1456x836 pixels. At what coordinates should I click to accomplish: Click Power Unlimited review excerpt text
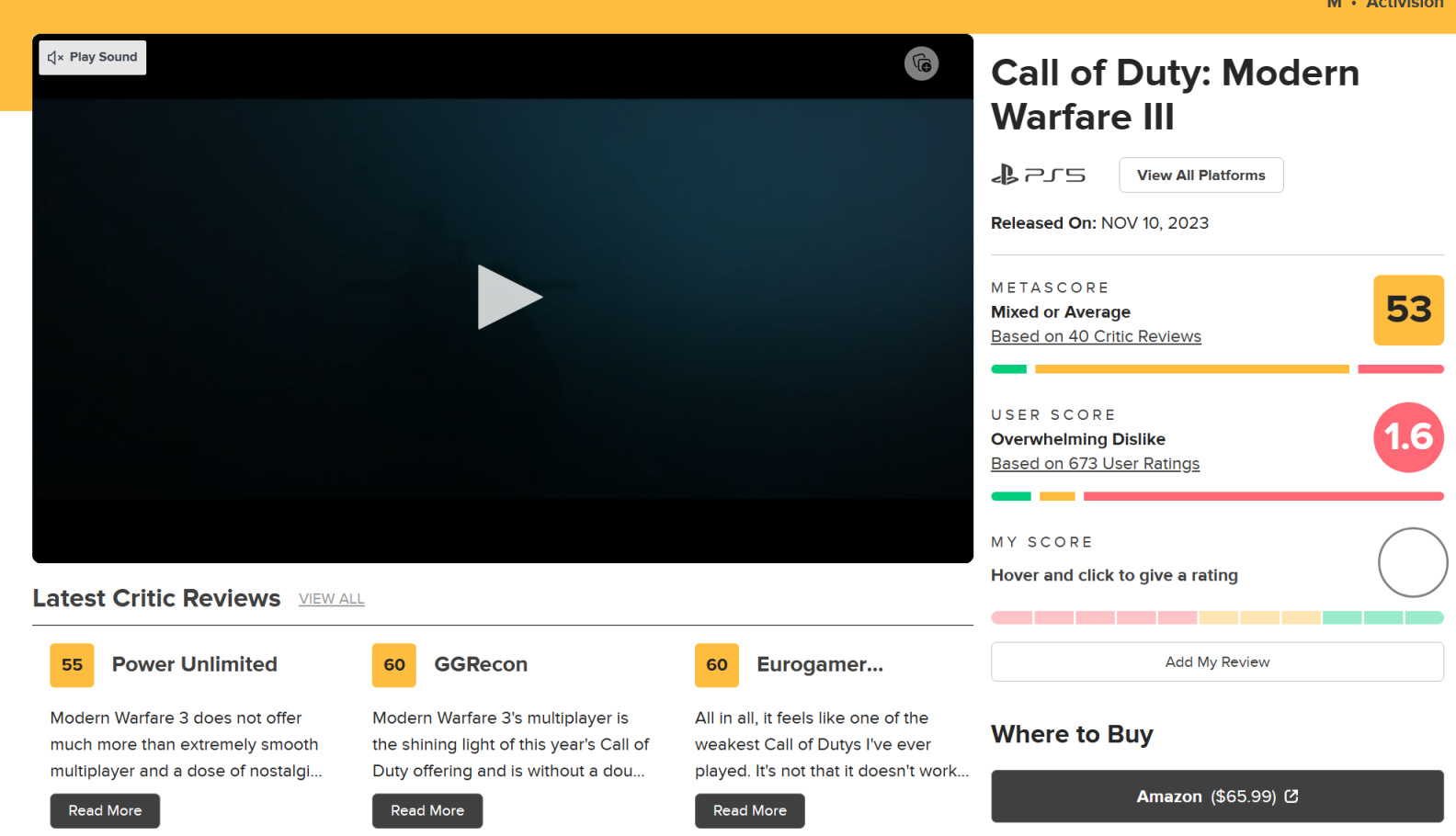click(x=187, y=744)
